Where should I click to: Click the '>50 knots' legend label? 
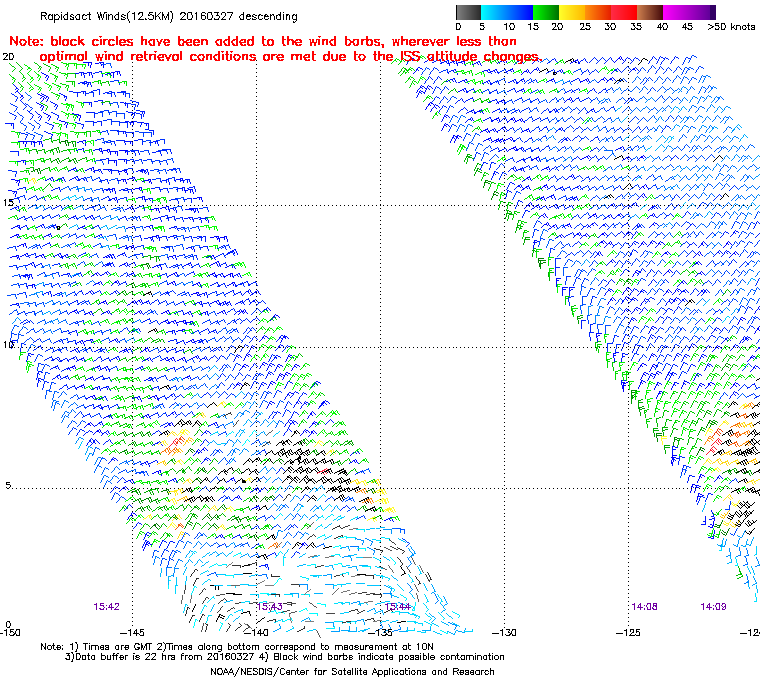pos(731,27)
